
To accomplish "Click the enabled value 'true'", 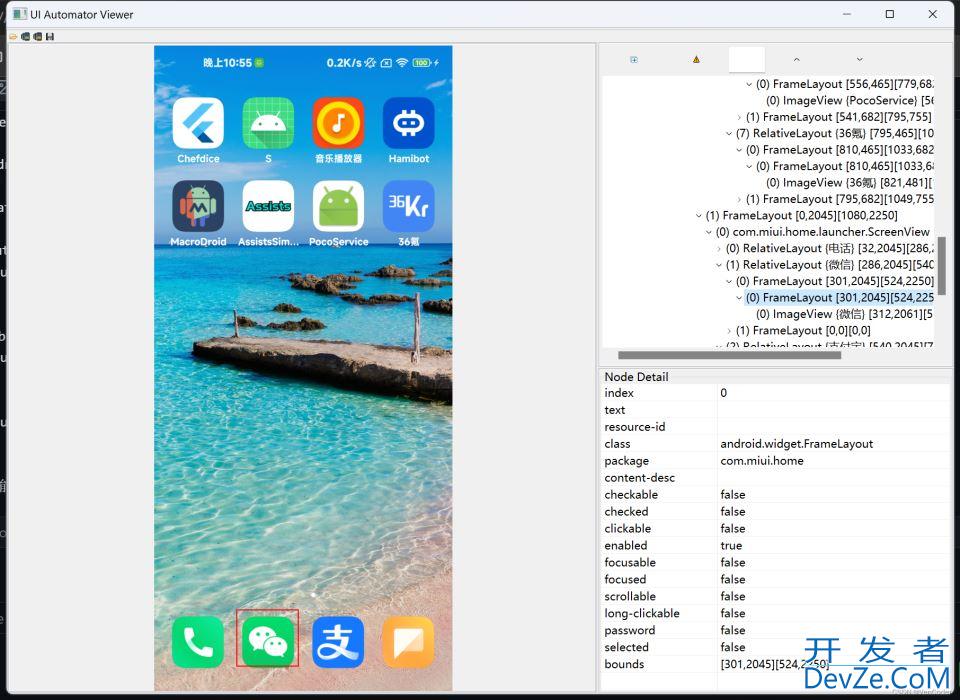I will coord(731,546).
